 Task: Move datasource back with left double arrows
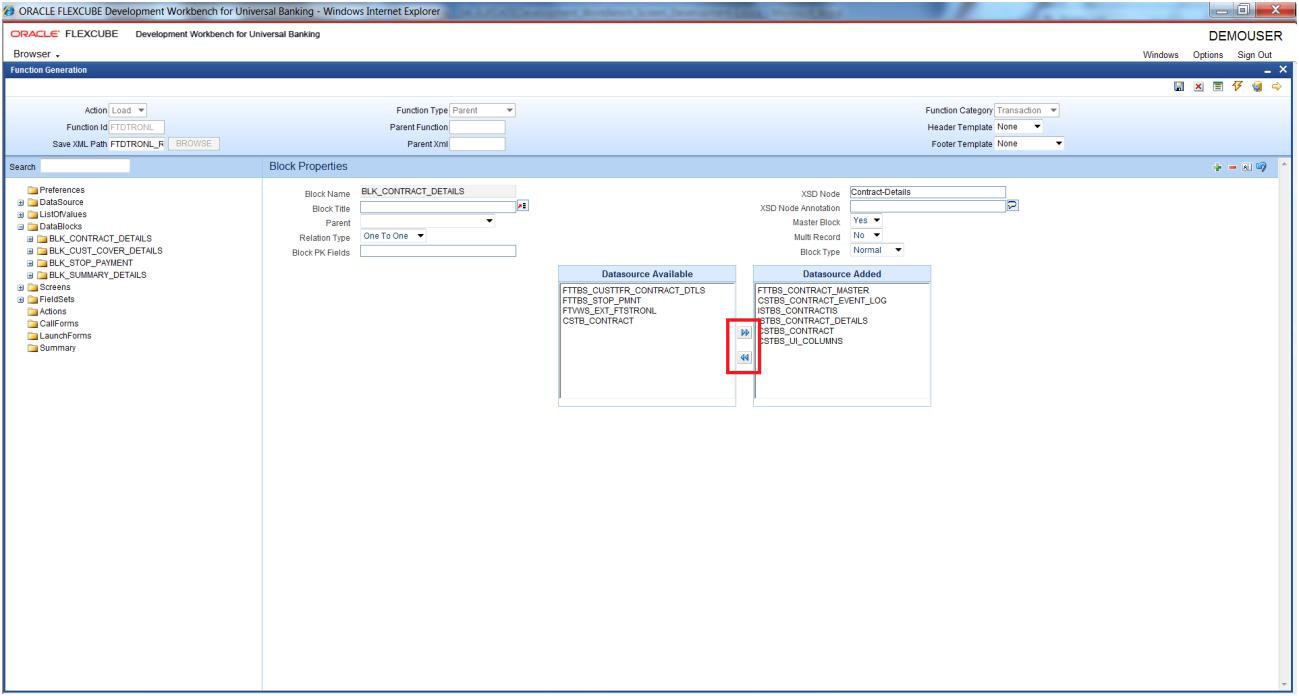pos(744,358)
